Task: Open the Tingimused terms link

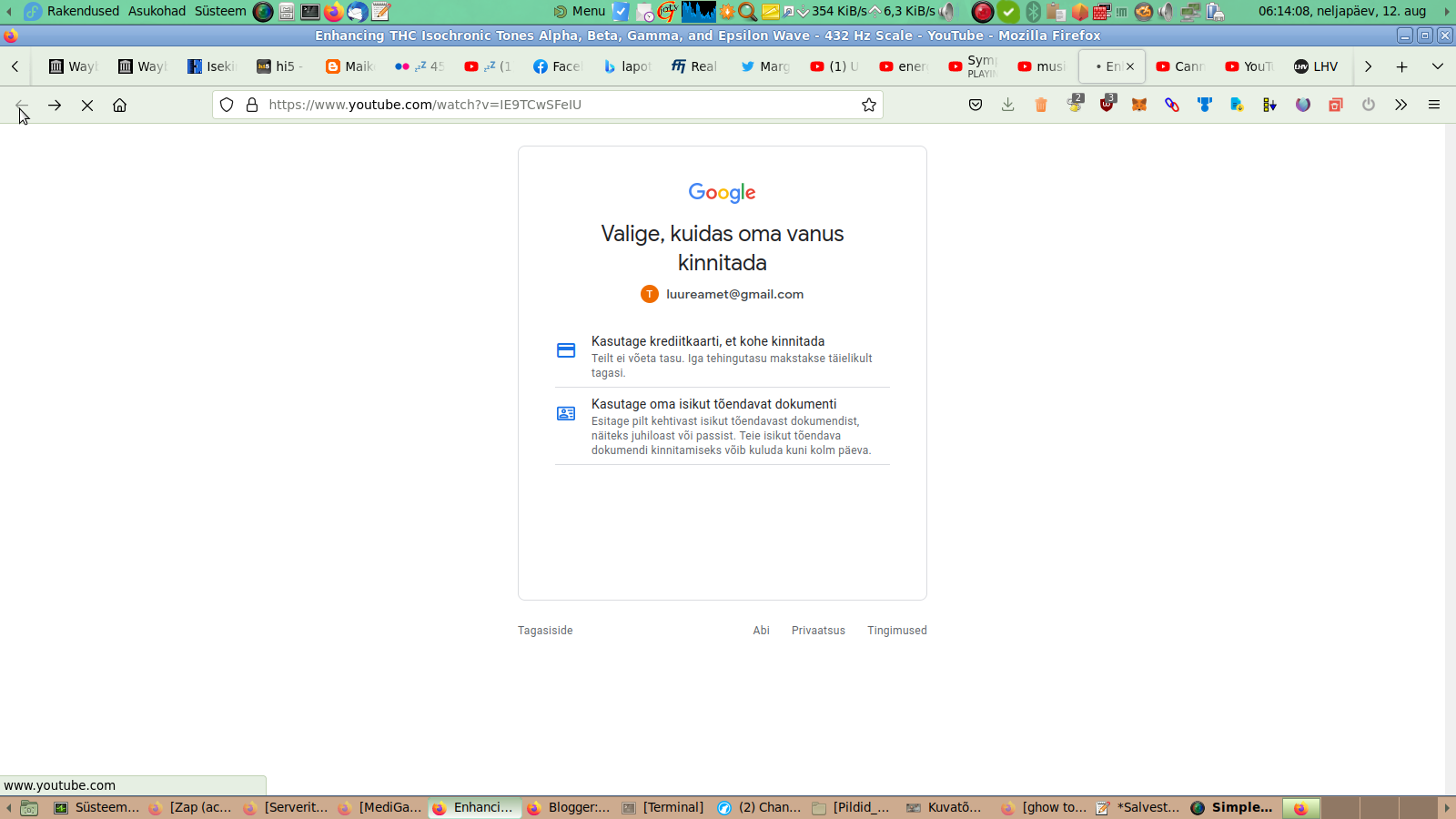Action: (897, 631)
